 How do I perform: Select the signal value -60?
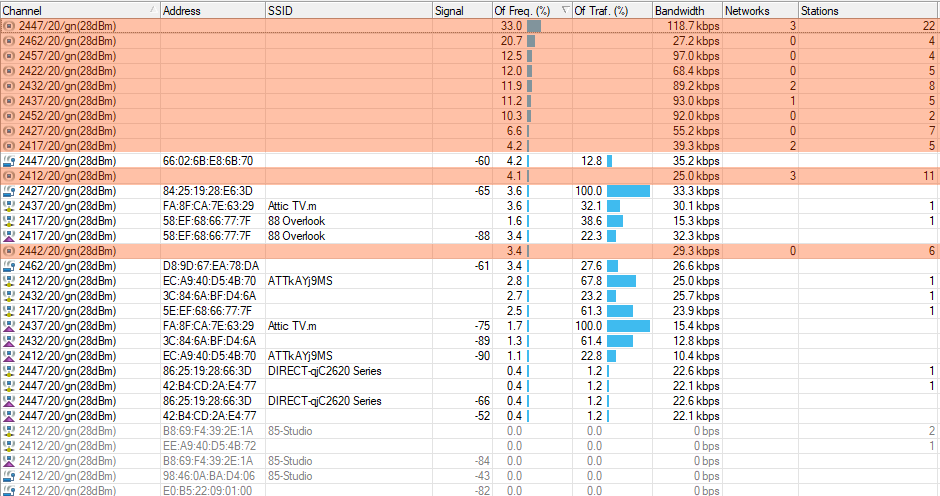point(482,161)
